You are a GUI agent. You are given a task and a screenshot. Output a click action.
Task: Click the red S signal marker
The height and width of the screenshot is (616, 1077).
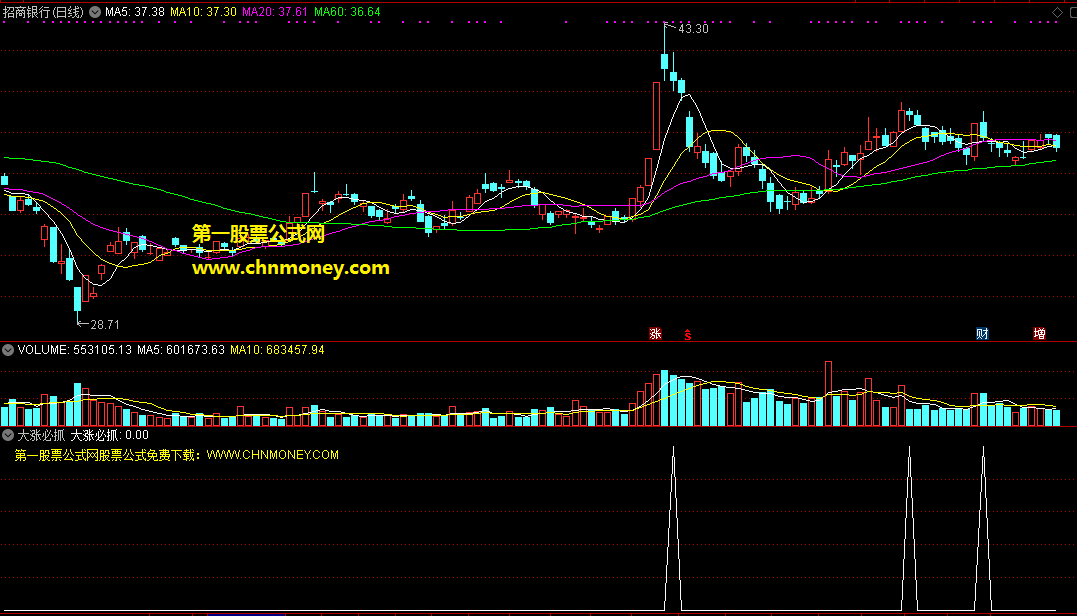pos(688,334)
